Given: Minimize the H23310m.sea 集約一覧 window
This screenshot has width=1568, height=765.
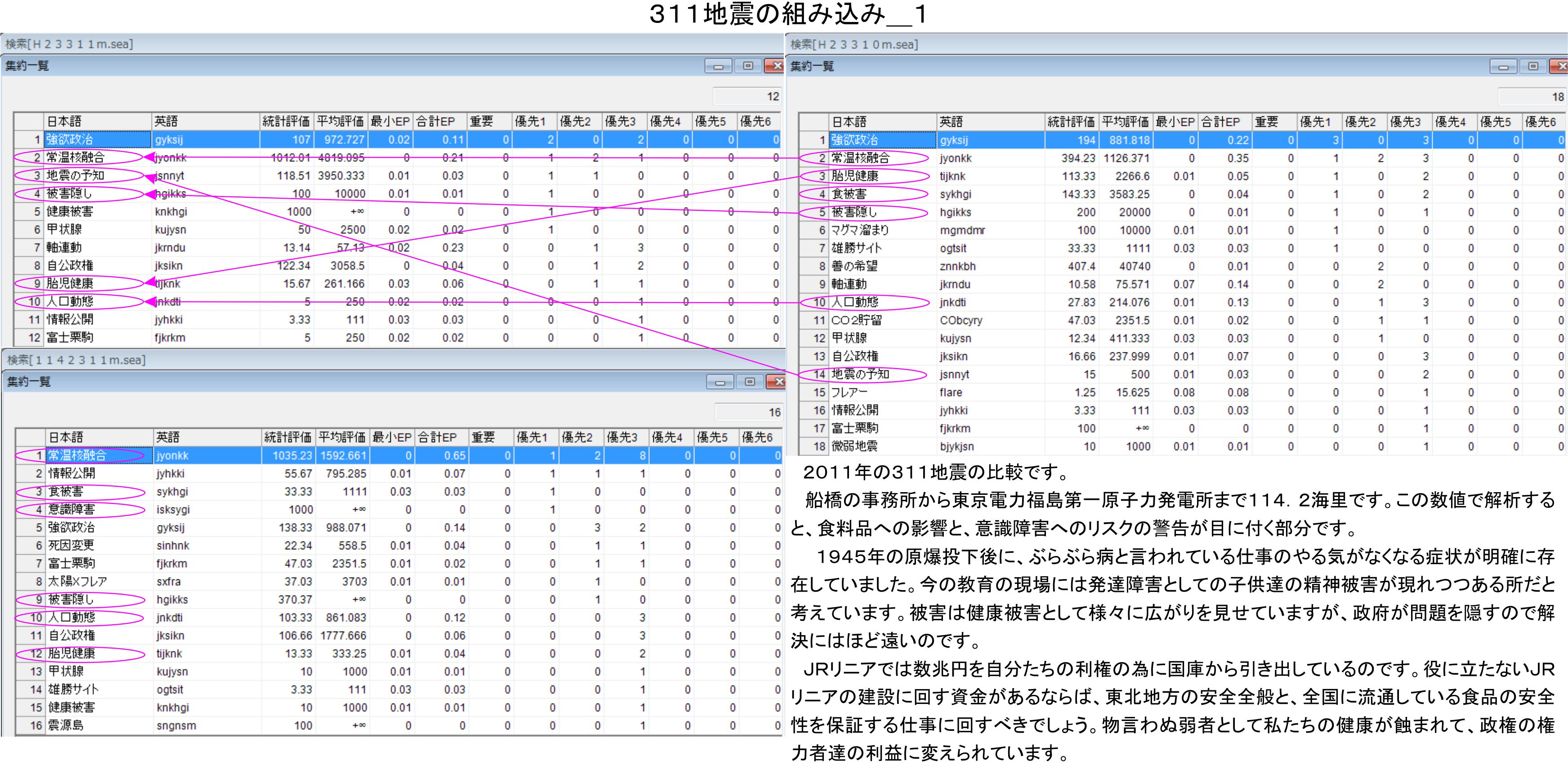Looking at the screenshot, I should [1504, 66].
